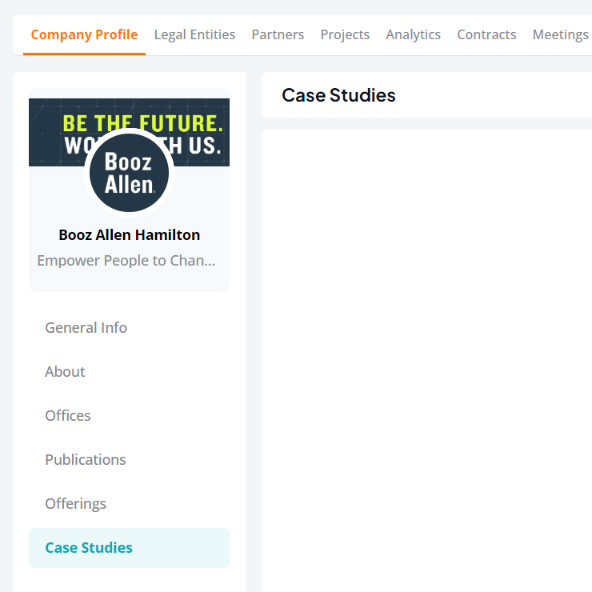The height and width of the screenshot is (592, 592).
Task: Select Case Studies in the sidebar
Action: click(129, 548)
